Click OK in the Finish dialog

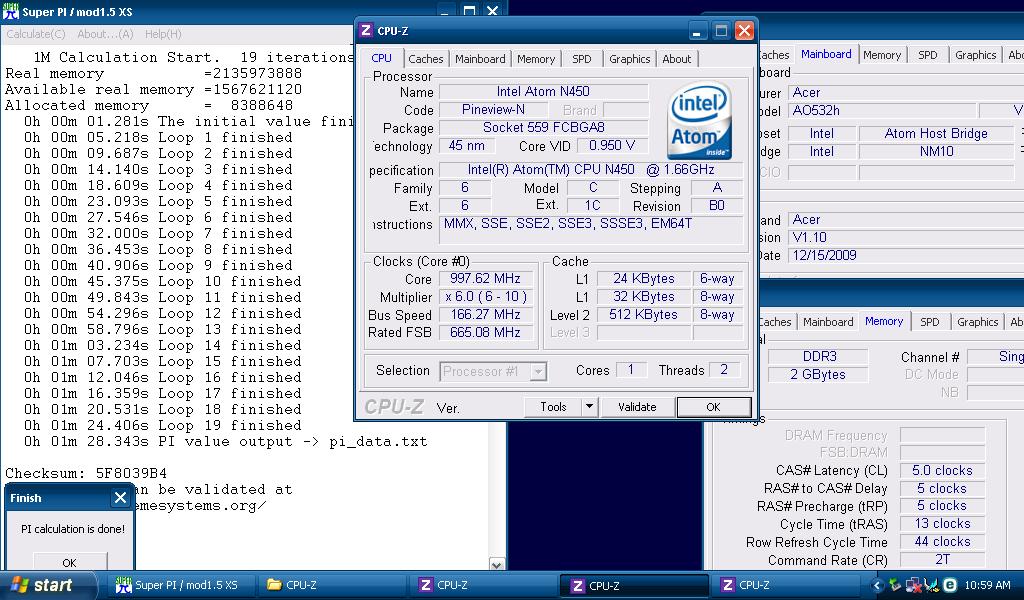point(69,562)
